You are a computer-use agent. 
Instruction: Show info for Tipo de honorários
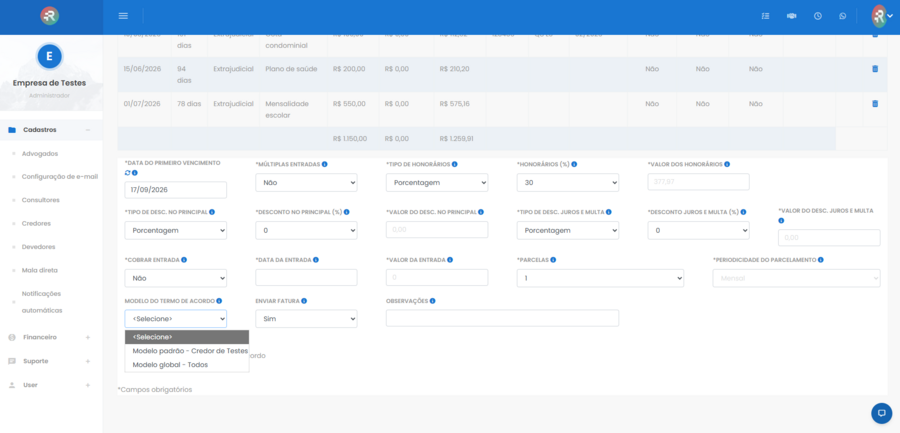(x=455, y=164)
